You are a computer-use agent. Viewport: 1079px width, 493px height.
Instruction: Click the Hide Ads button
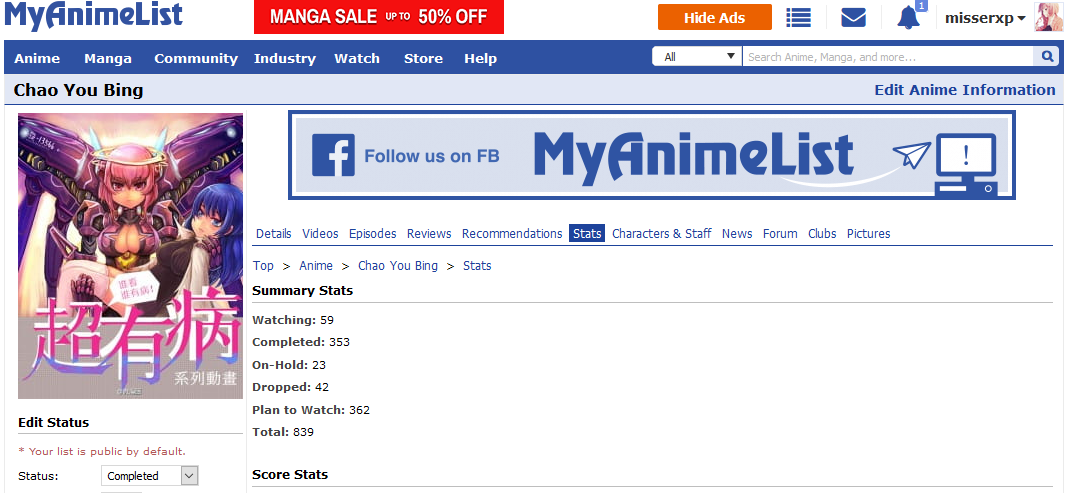[x=714, y=17]
